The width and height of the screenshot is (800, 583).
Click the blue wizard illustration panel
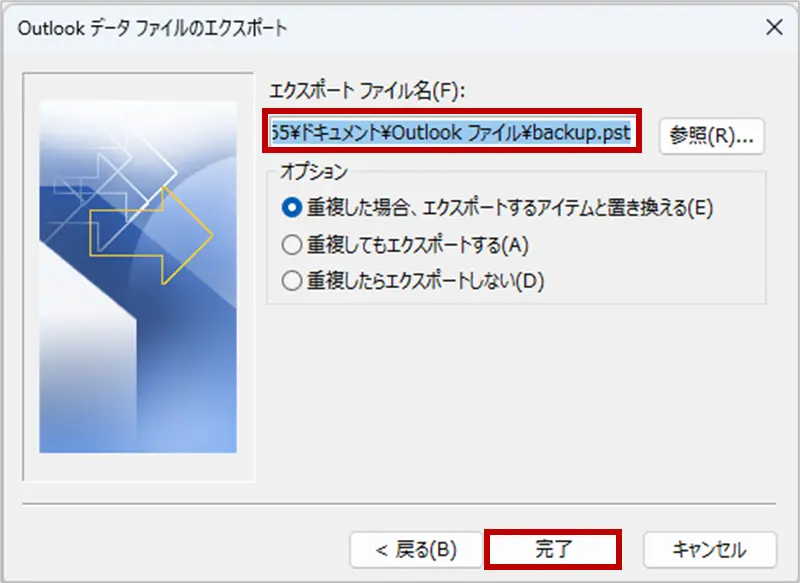(x=138, y=276)
